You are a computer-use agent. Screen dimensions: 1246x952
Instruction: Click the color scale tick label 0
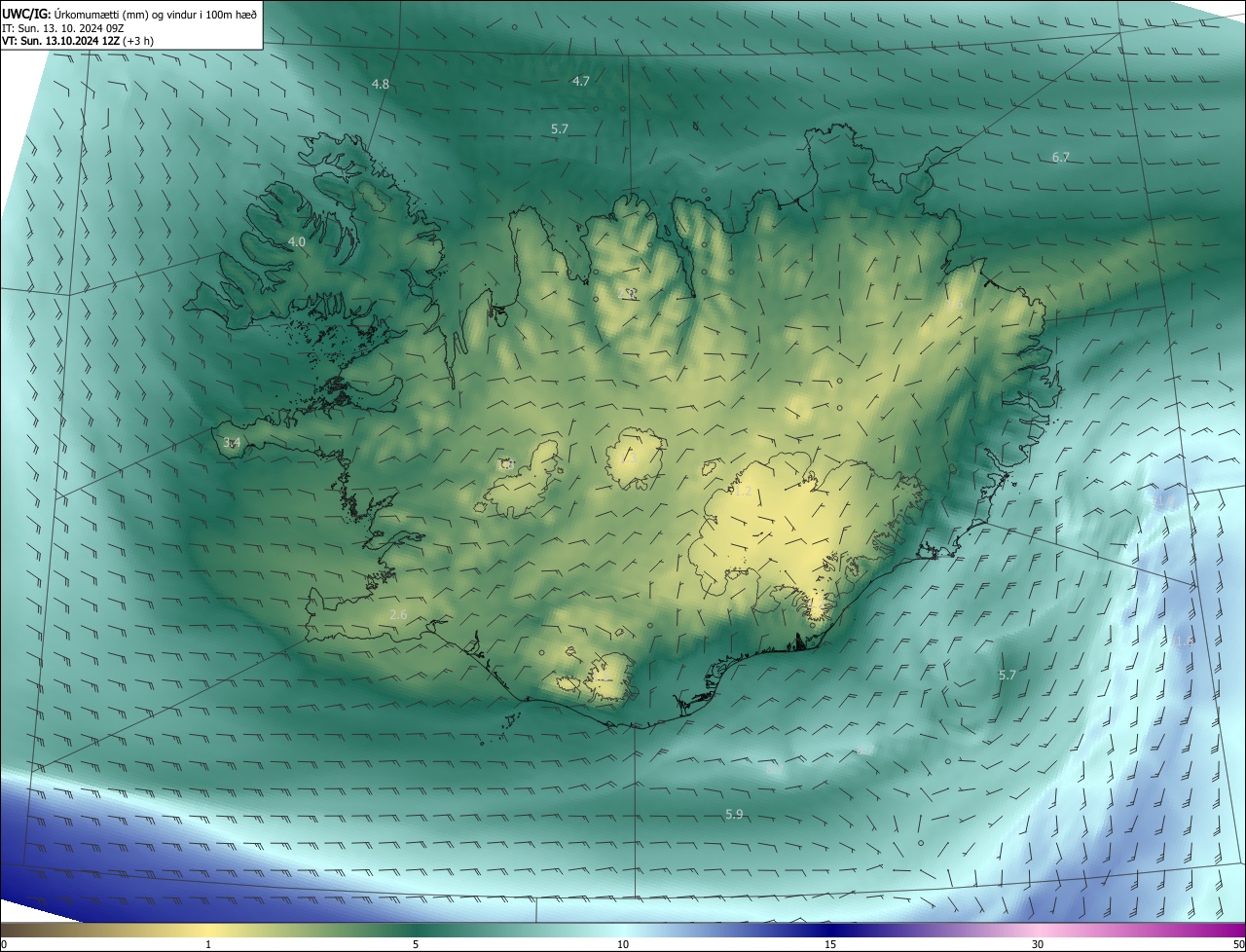pyautogui.click(x=4, y=944)
